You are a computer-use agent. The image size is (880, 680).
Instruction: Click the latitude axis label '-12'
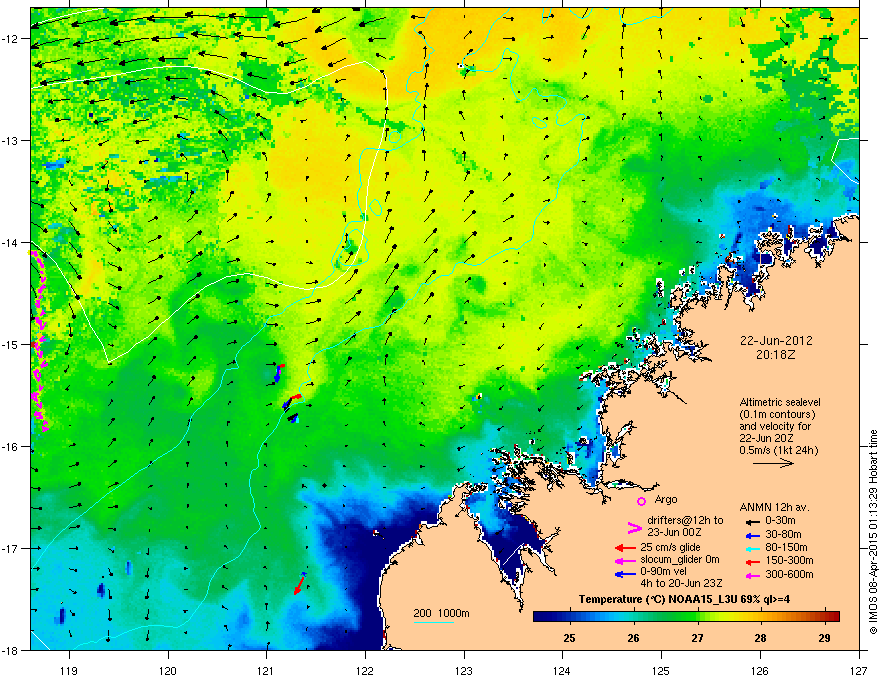point(11,39)
